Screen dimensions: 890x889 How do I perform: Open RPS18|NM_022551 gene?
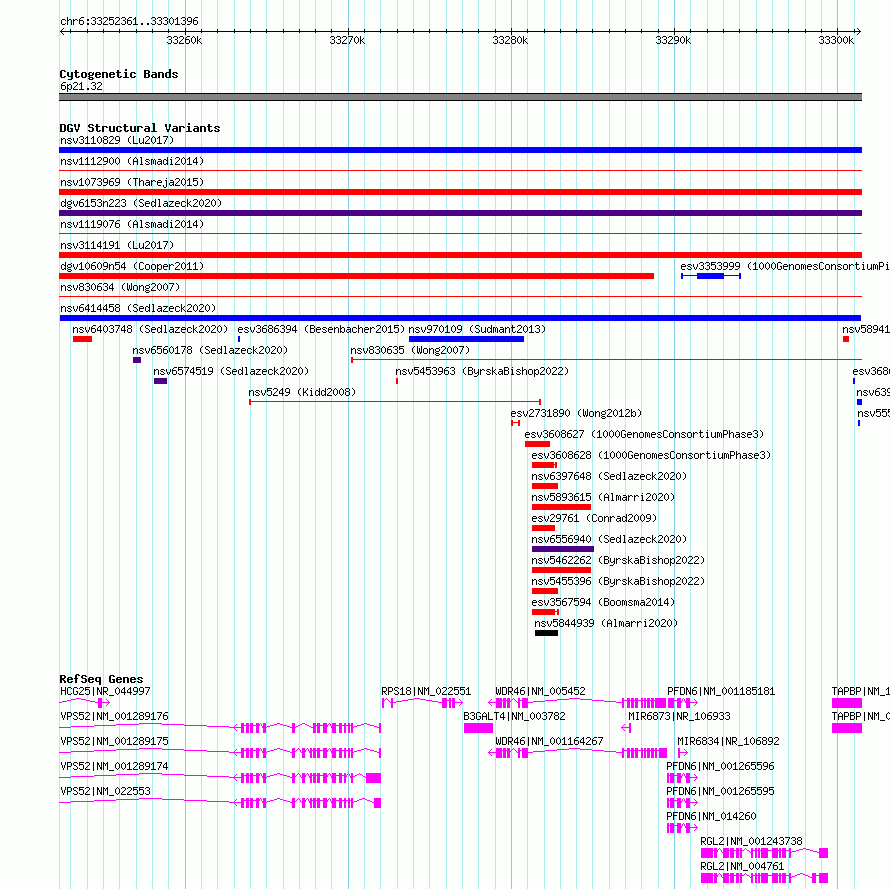click(x=422, y=703)
